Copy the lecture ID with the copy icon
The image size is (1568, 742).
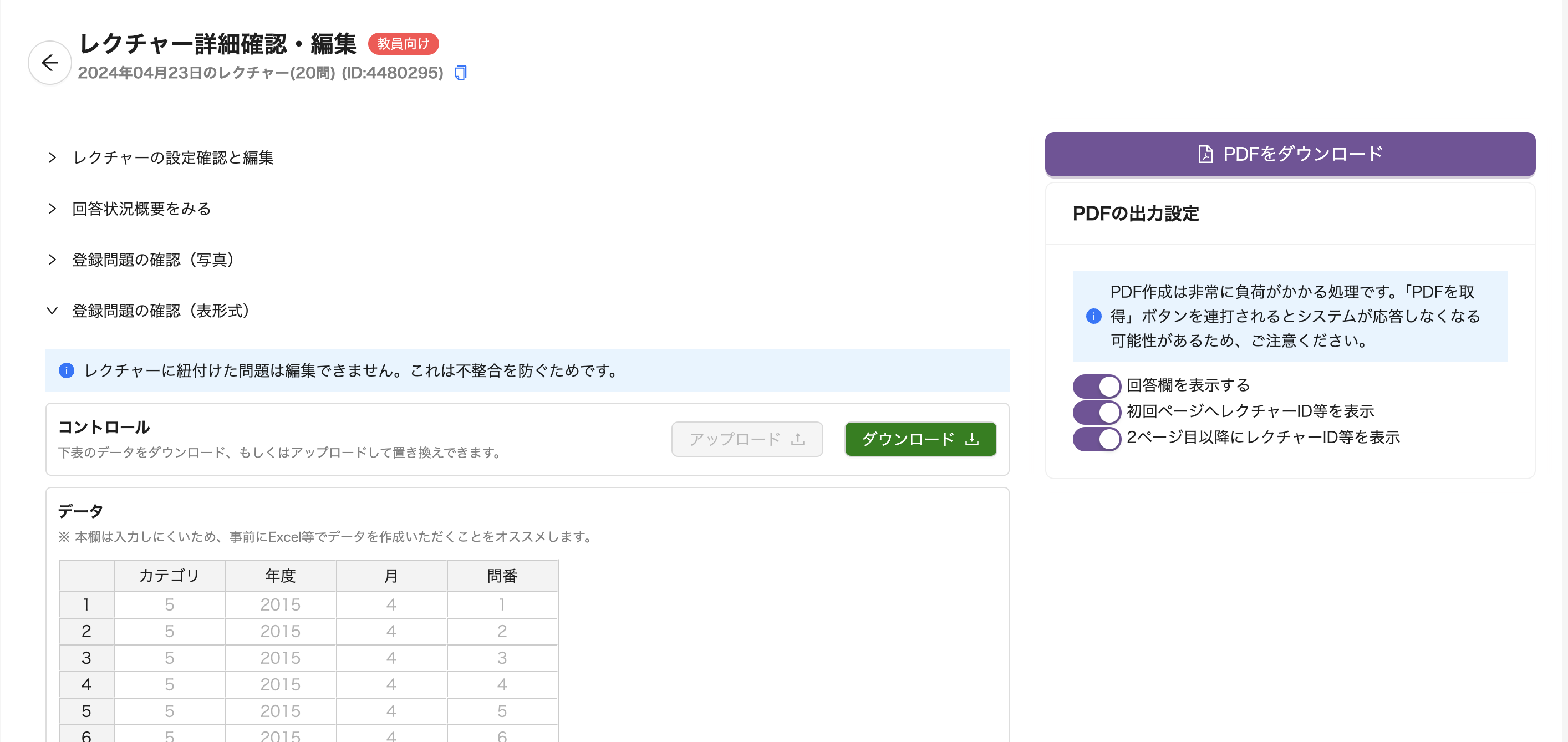click(x=460, y=73)
